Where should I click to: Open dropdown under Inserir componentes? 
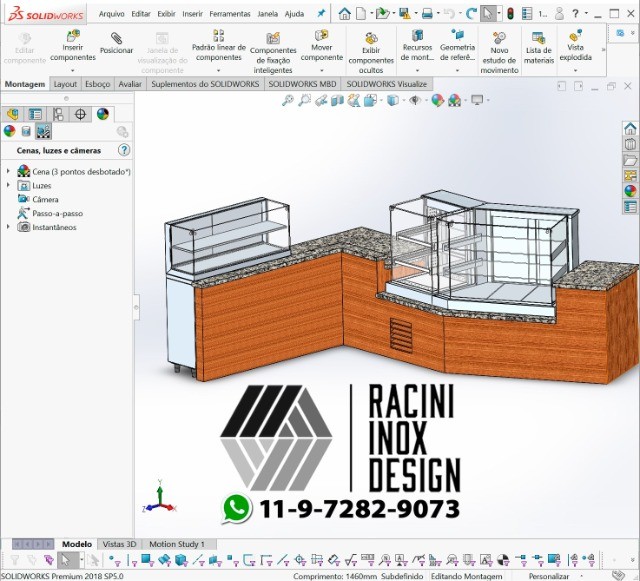(x=73, y=70)
